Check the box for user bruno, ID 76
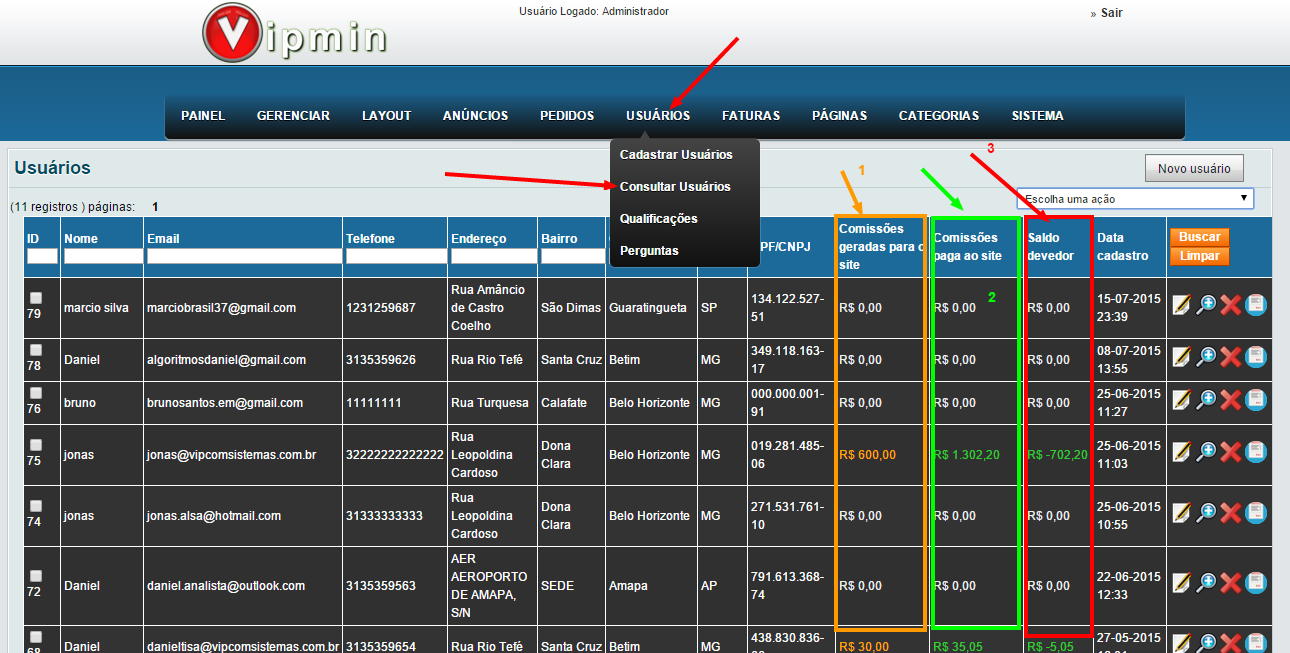1290x653 pixels. 36,393
